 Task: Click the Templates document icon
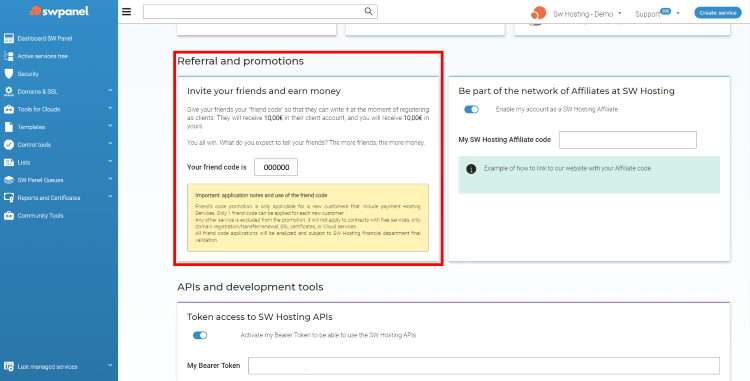[9, 127]
